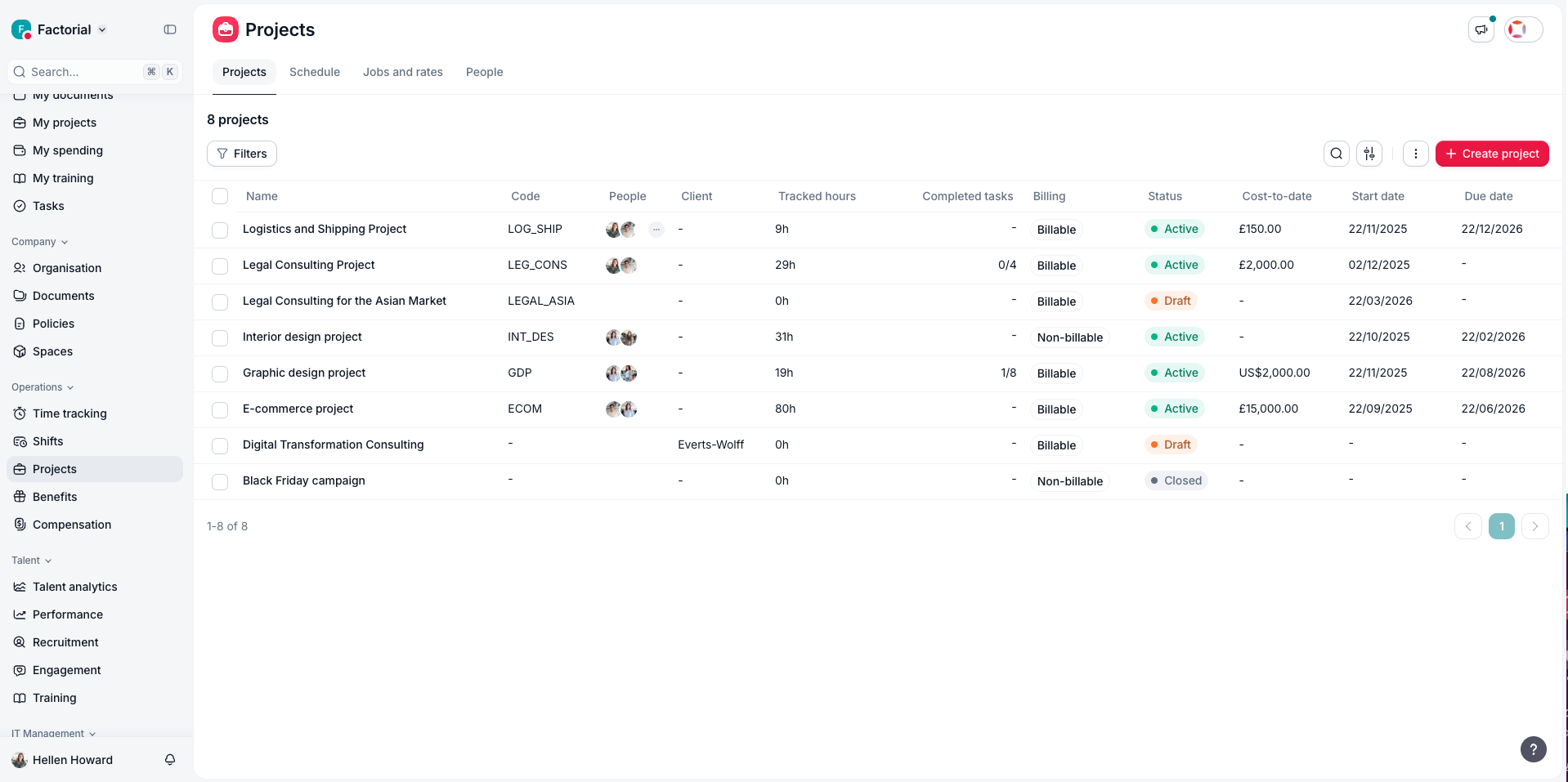Viewport: 1568px width, 782px height.
Task: Click the three-dot more options icon
Action: tap(1415, 153)
